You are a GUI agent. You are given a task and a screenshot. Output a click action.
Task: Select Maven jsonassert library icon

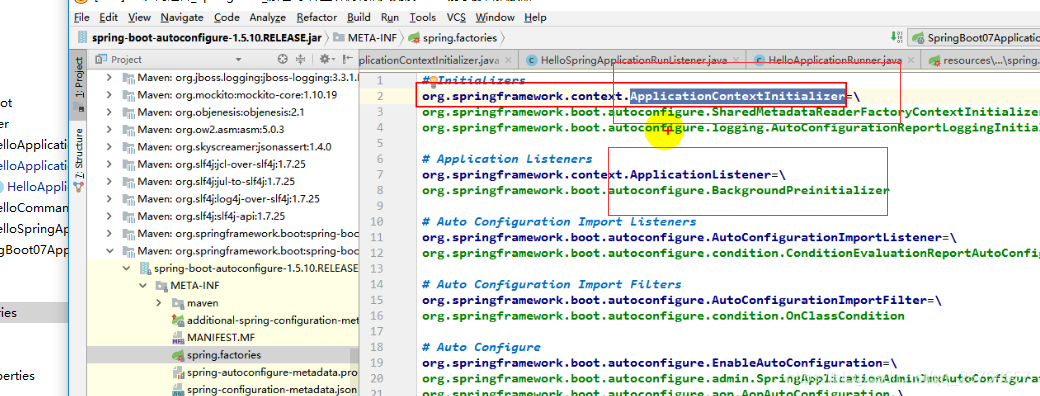128,147
